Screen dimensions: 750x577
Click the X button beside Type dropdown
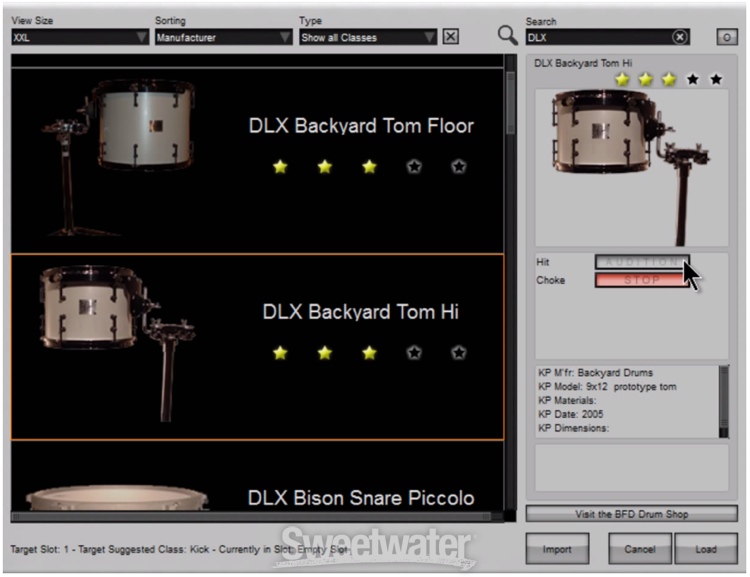(x=451, y=37)
